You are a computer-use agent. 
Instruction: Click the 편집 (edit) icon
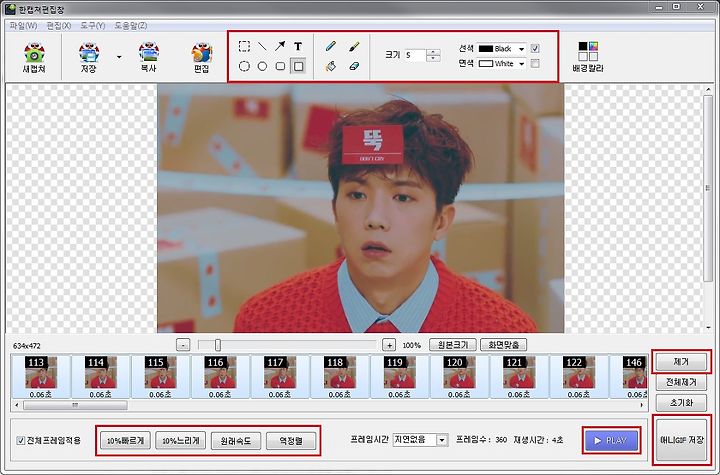[202, 58]
